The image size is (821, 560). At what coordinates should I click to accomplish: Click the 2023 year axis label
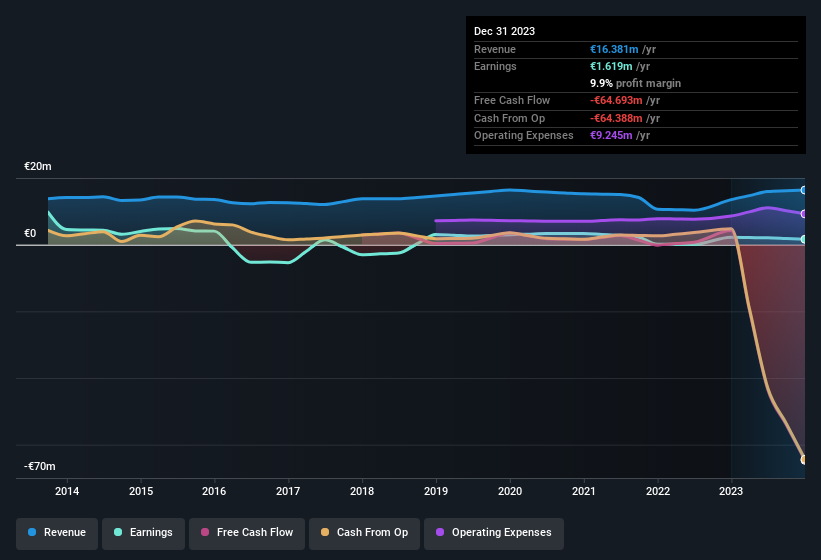tap(731, 491)
